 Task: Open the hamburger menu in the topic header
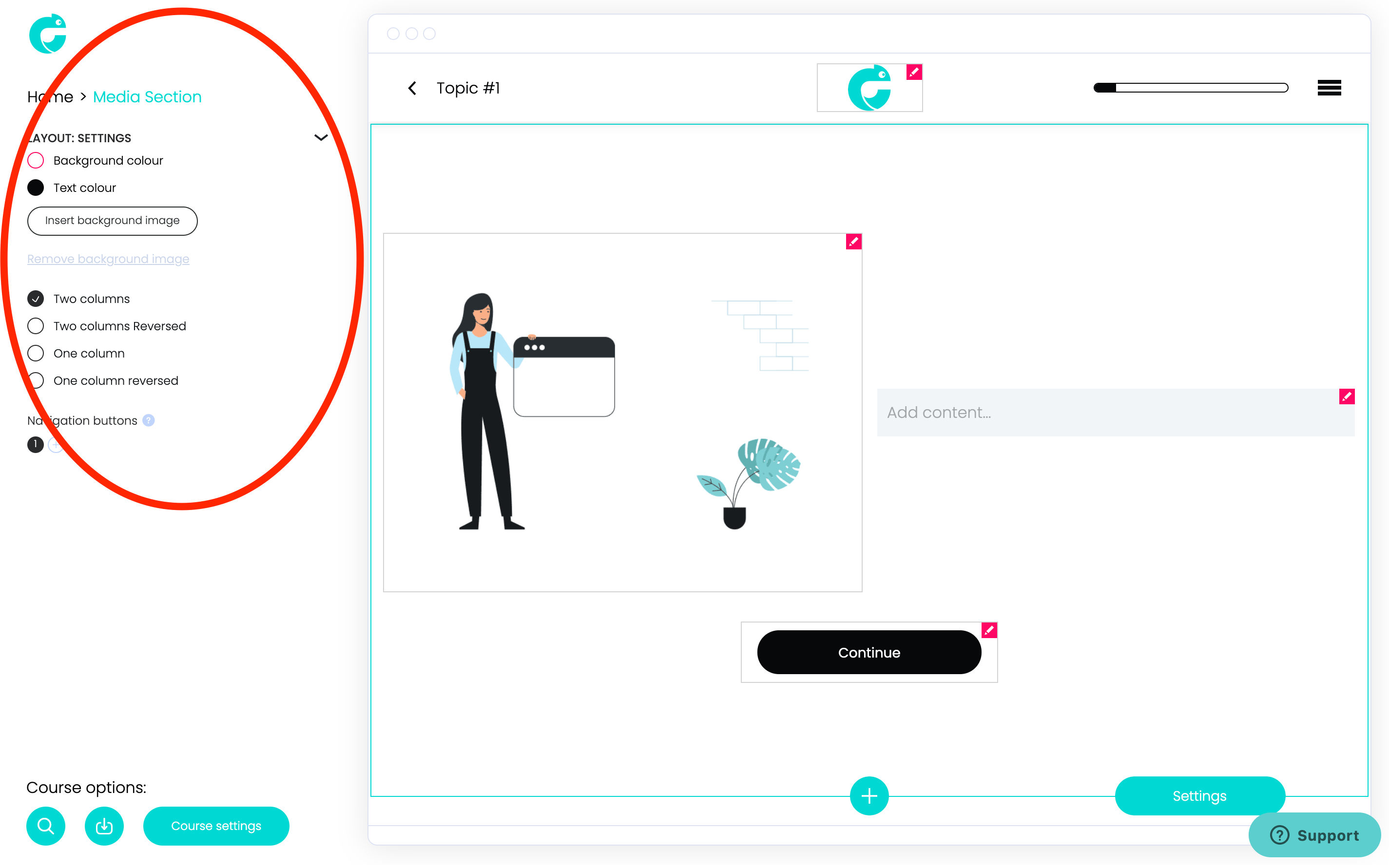click(1329, 87)
